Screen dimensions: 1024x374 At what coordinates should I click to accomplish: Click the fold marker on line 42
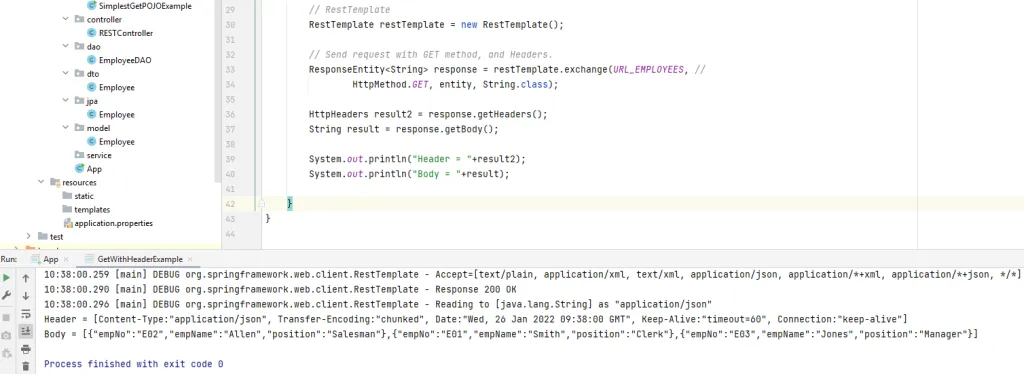(x=261, y=204)
